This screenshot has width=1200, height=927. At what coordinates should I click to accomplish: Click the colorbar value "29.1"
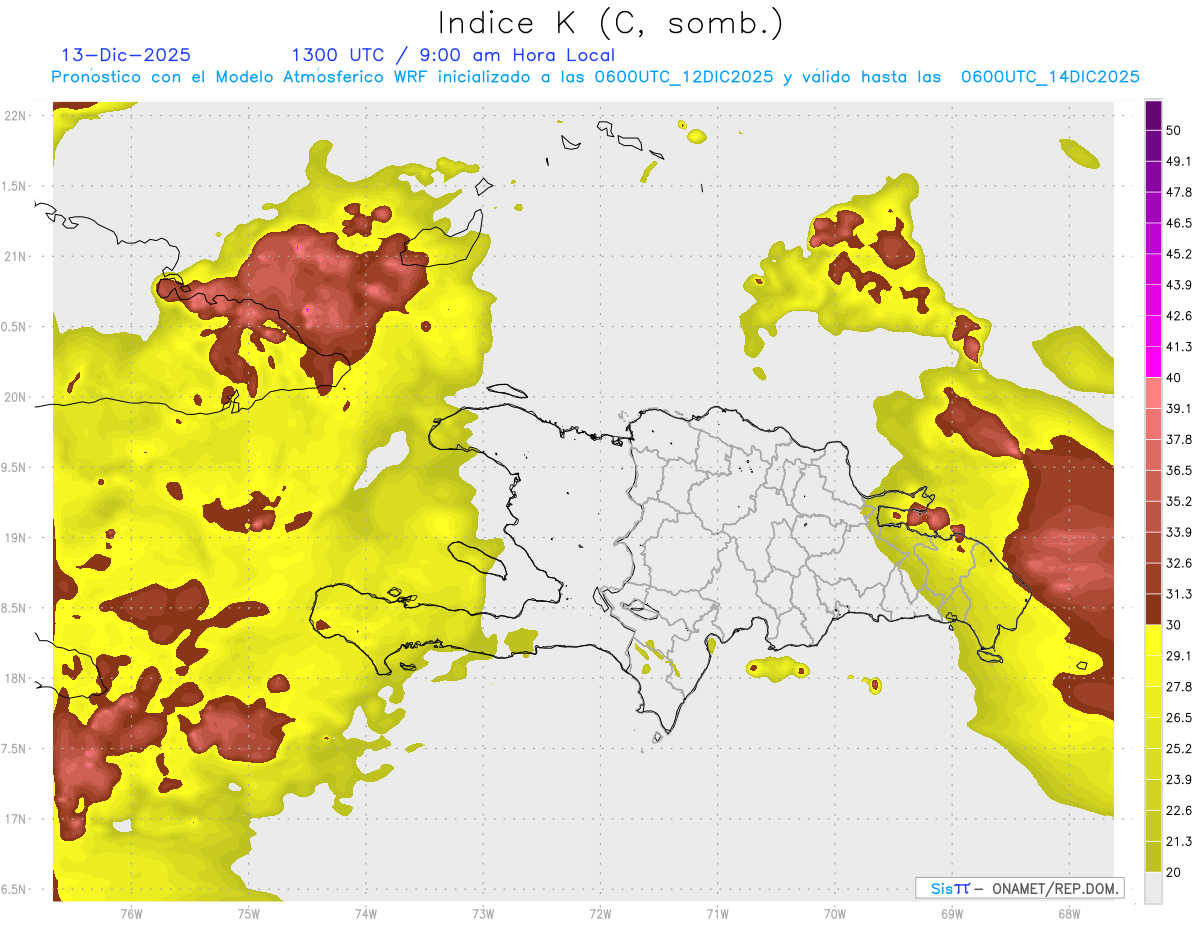click(x=1179, y=656)
